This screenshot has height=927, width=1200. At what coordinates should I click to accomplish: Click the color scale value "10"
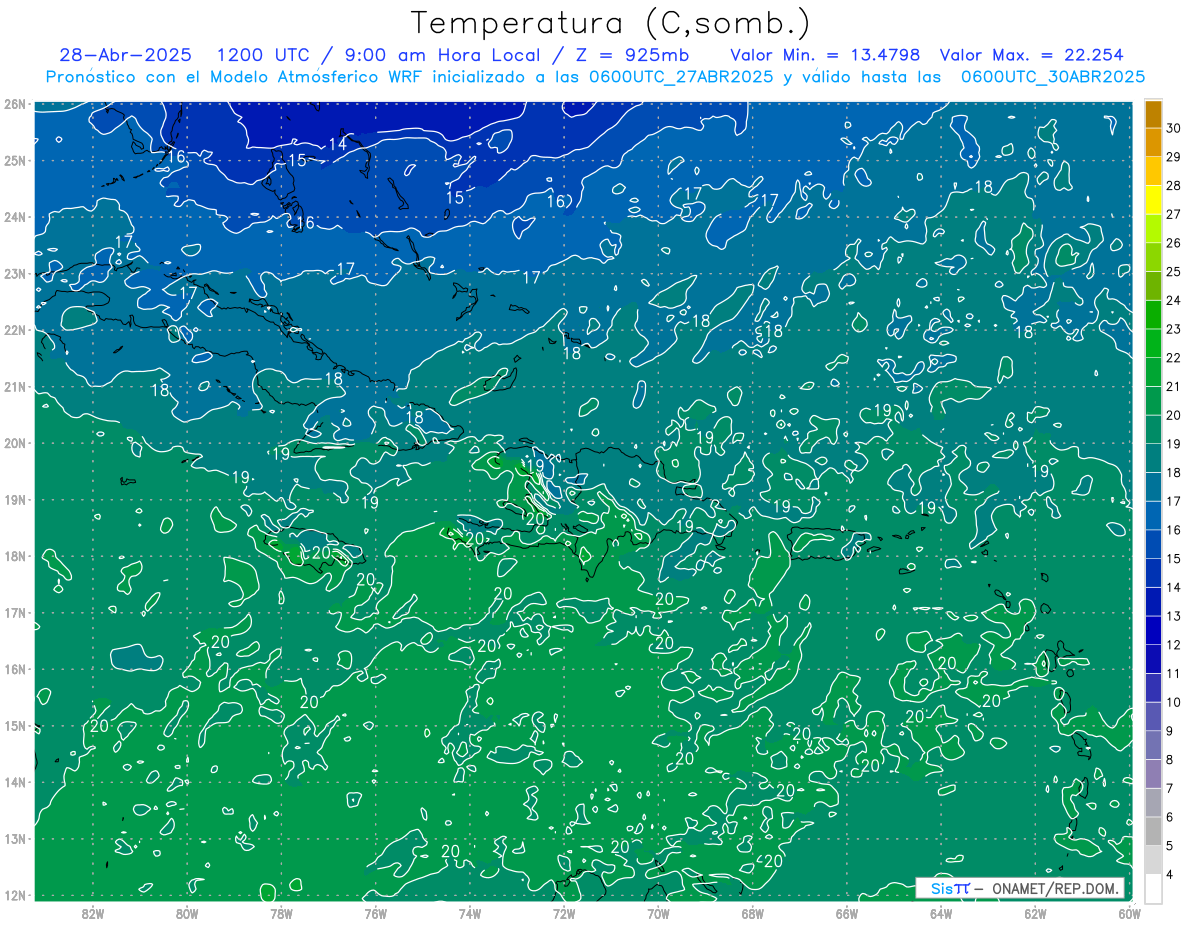1174,703
